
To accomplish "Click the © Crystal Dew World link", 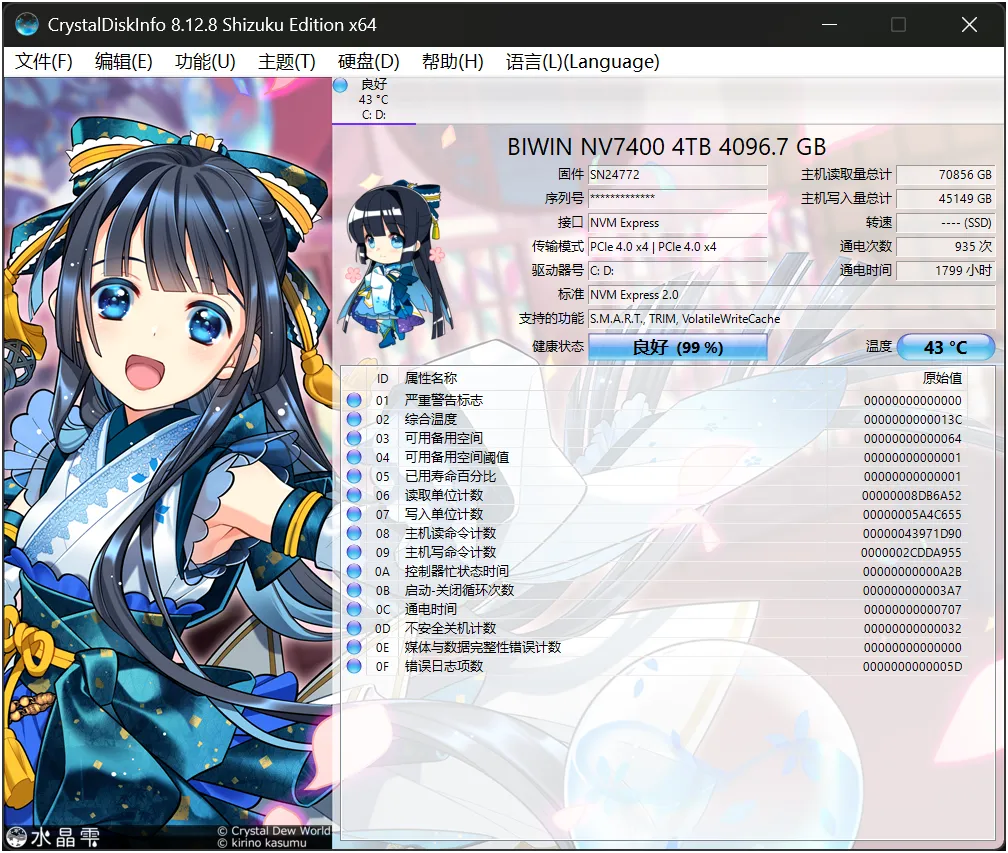I will pyautogui.click(x=274, y=831).
